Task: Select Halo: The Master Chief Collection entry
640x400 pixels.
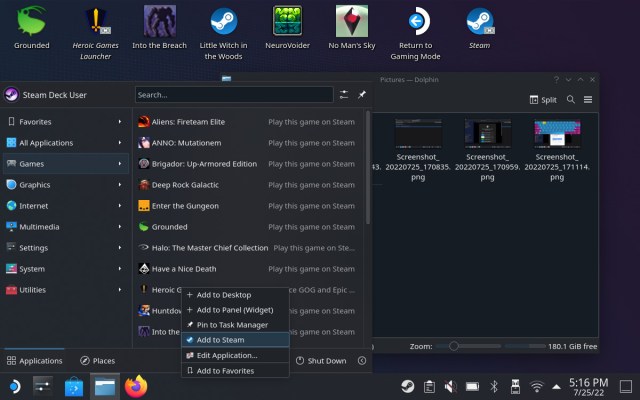Action: click(248, 248)
